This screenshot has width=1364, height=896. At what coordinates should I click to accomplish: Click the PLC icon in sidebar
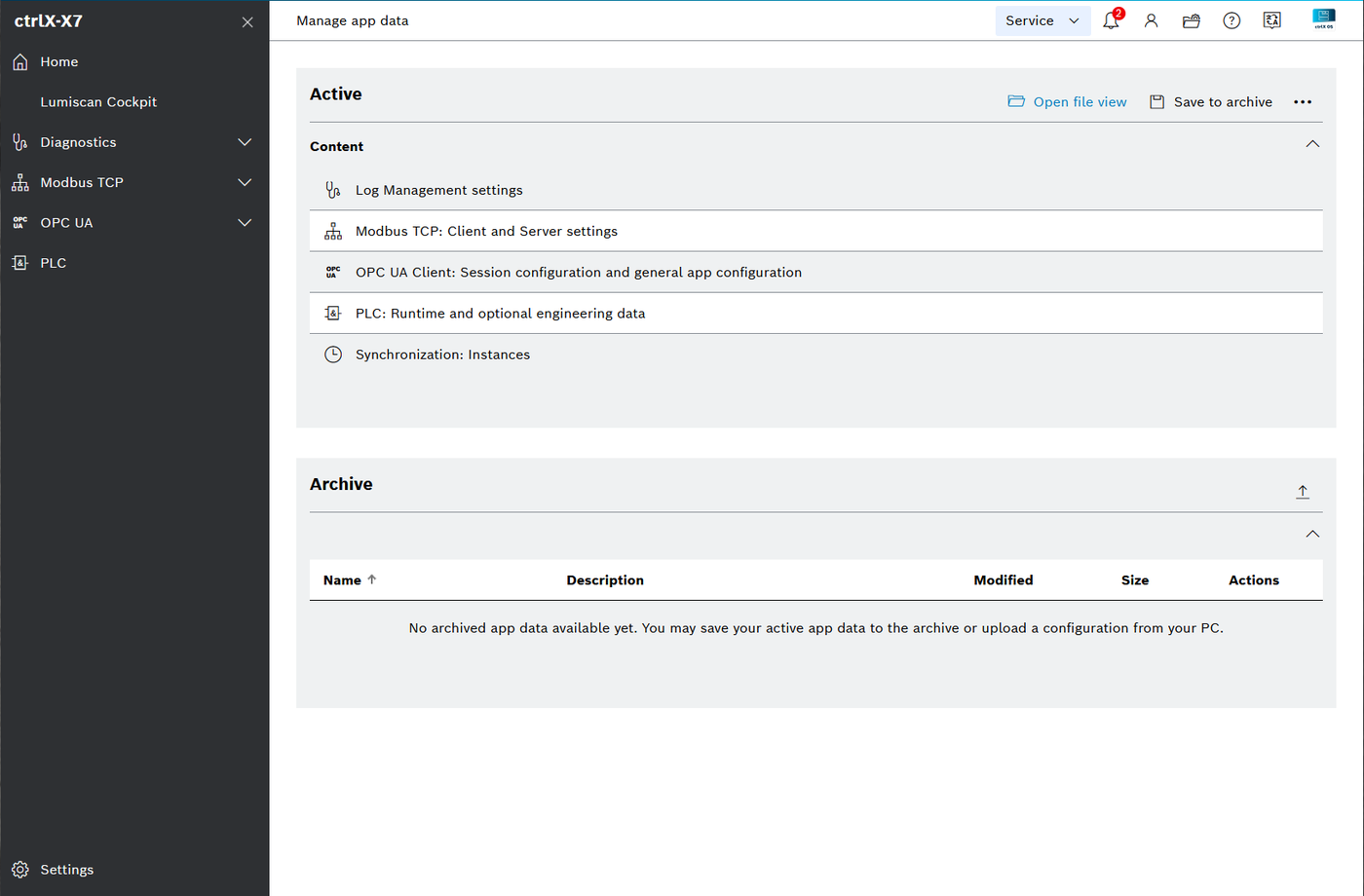(x=20, y=263)
